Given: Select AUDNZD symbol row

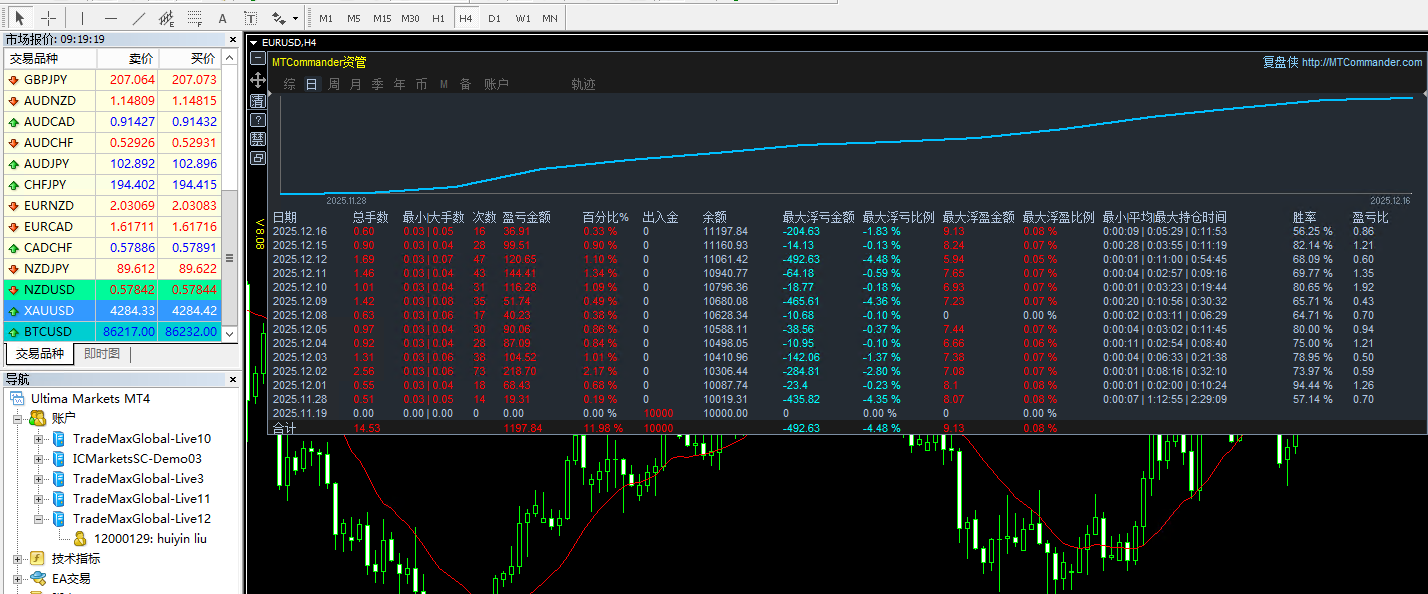Looking at the screenshot, I should pyautogui.click(x=111, y=100).
